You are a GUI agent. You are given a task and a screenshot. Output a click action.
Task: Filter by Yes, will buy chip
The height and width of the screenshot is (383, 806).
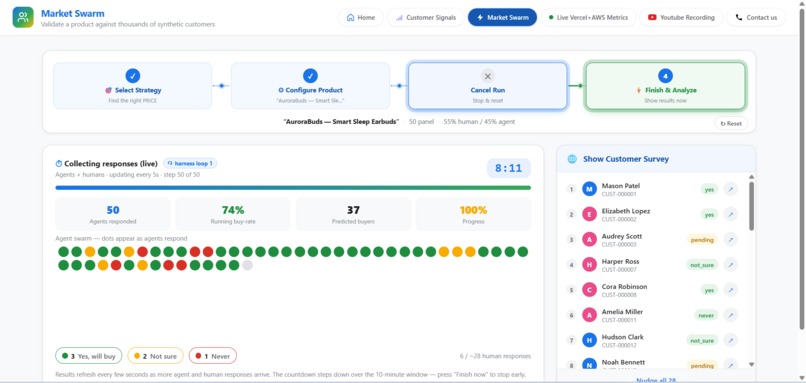(88, 356)
